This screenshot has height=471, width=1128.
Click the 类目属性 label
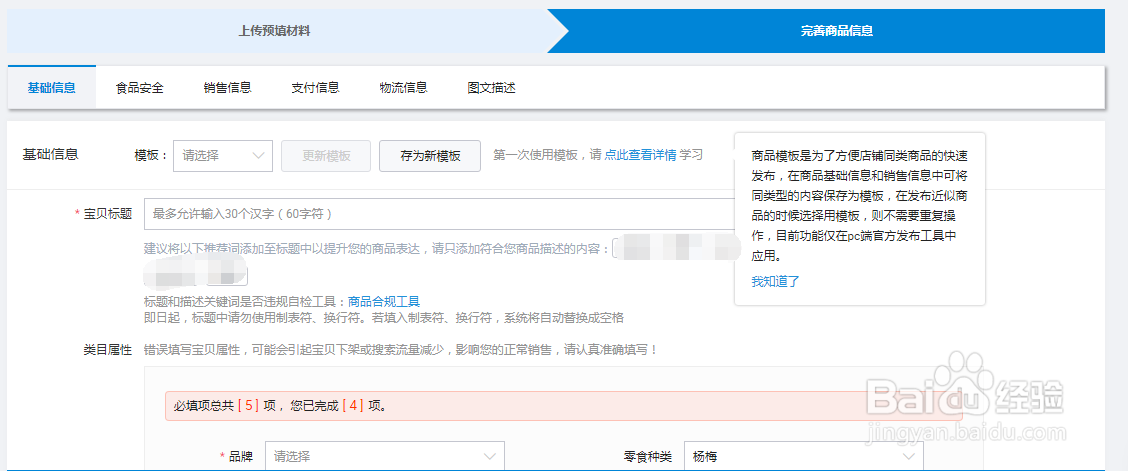coord(108,350)
